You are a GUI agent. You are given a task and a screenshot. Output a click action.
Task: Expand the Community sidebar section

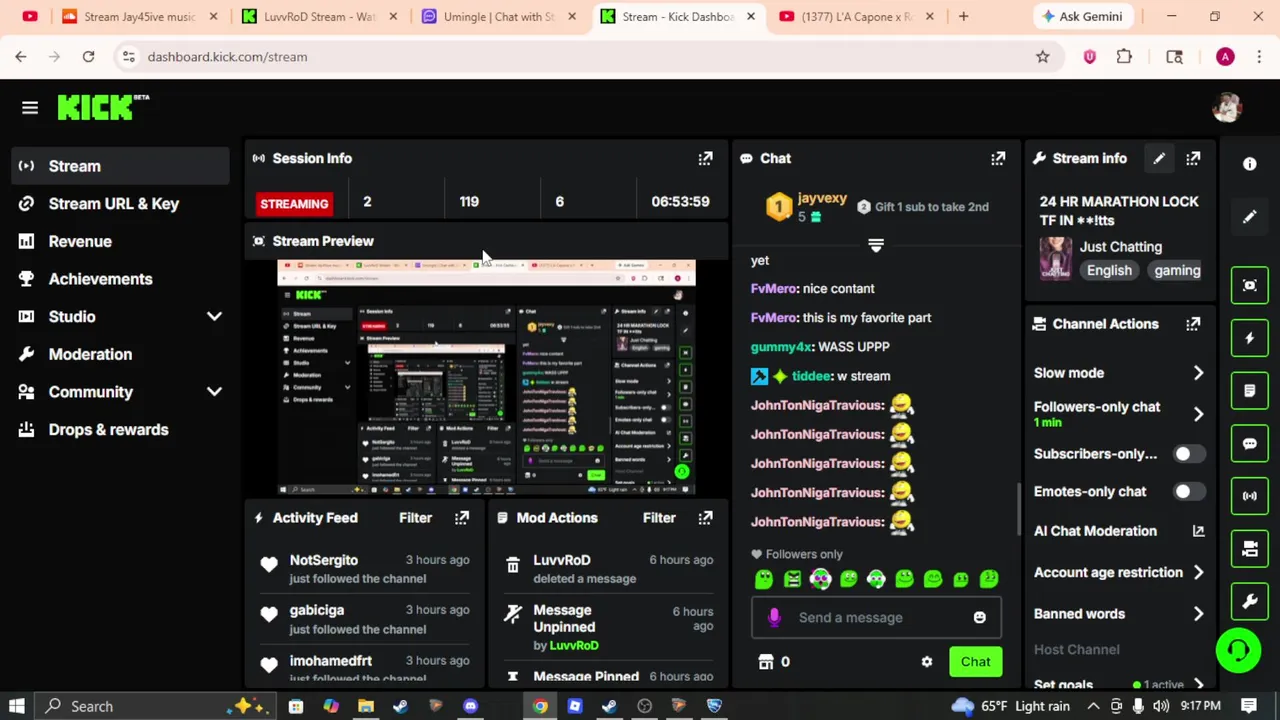(x=214, y=392)
